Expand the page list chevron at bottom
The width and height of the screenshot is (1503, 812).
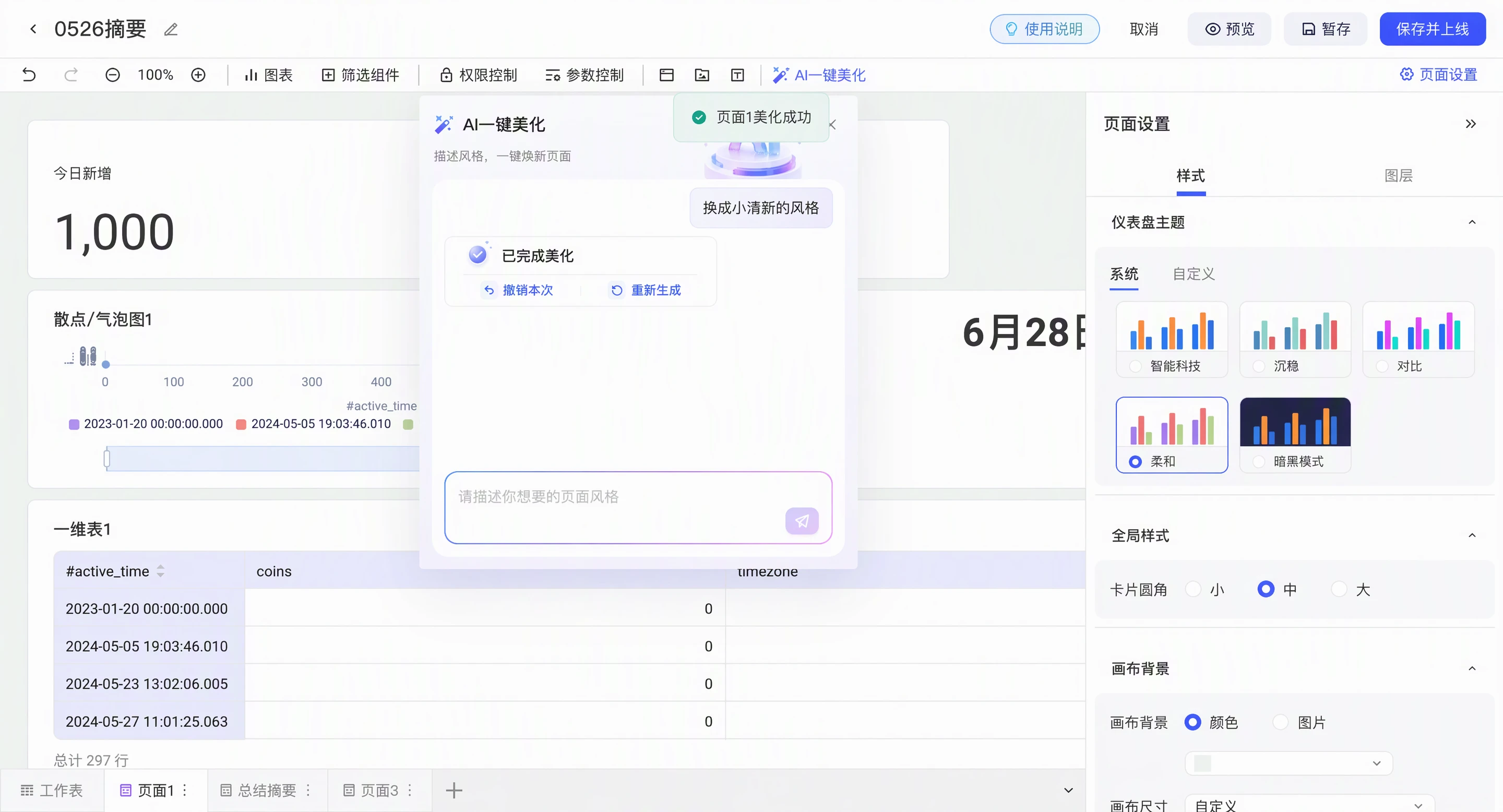coord(1068,791)
